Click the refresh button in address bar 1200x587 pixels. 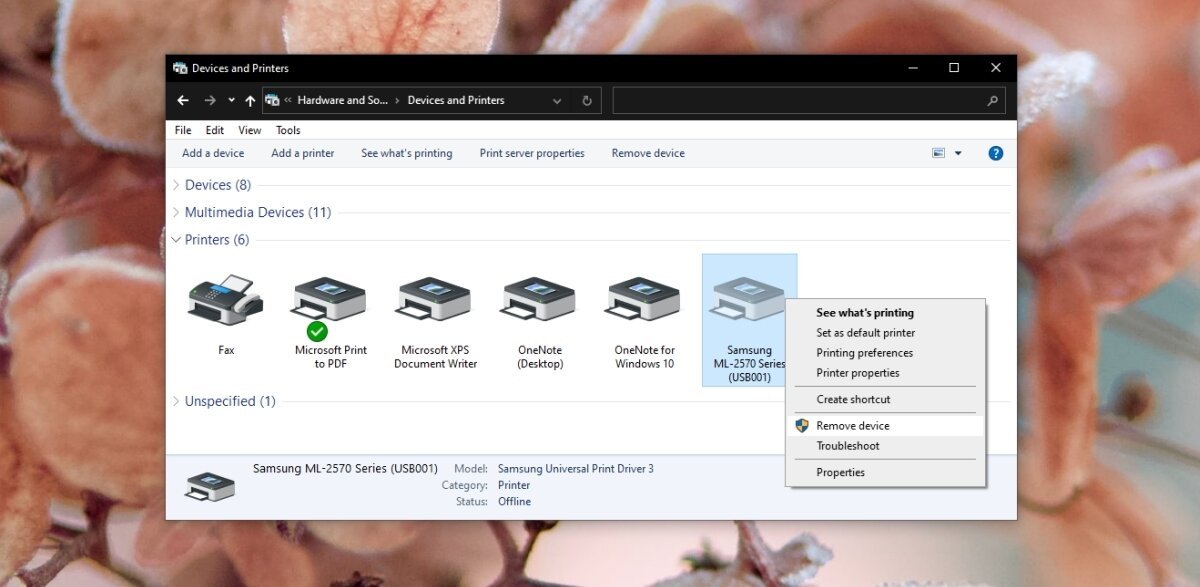pyautogui.click(x=587, y=100)
